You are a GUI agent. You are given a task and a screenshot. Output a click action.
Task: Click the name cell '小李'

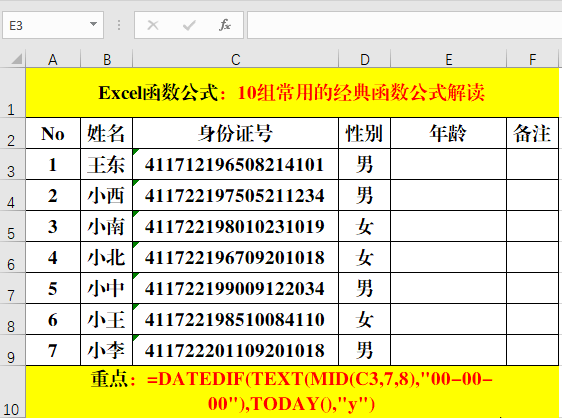pos(106,350)
